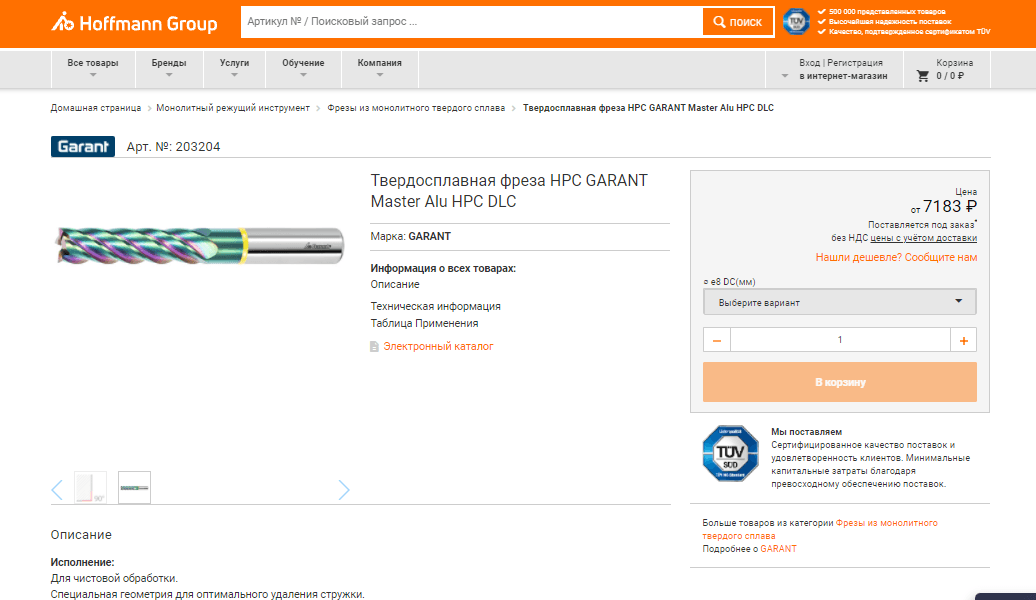Click the TÜV badge in header
Screen dimensions: 1036x600
click(x=796, y=22)
